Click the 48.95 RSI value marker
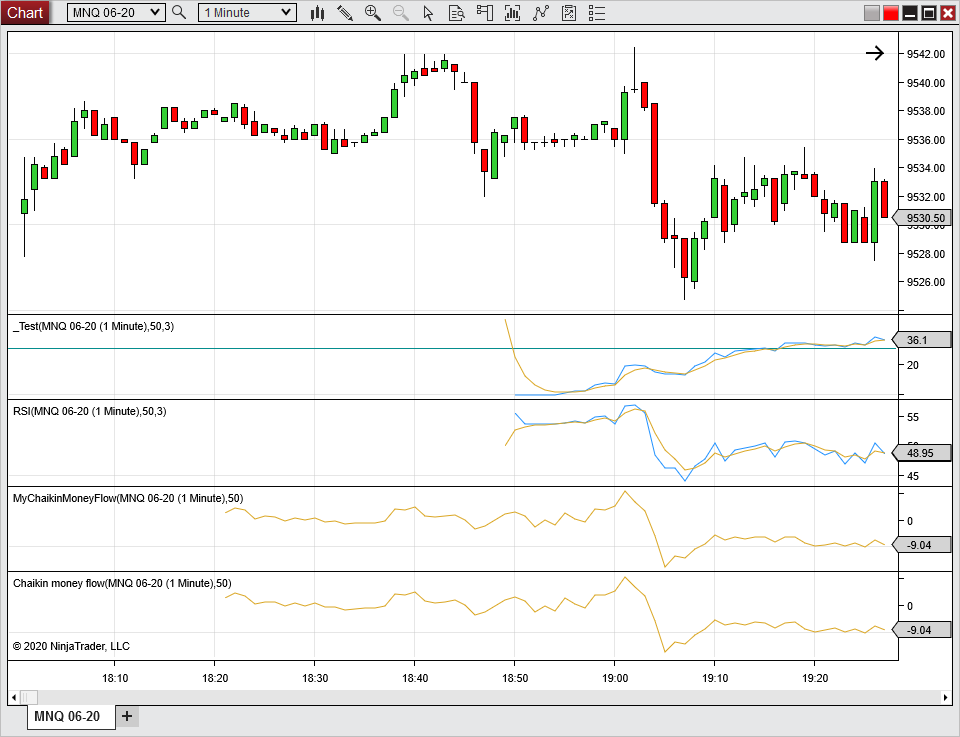This screenshot has height=737, width=960. coord(922,453)
